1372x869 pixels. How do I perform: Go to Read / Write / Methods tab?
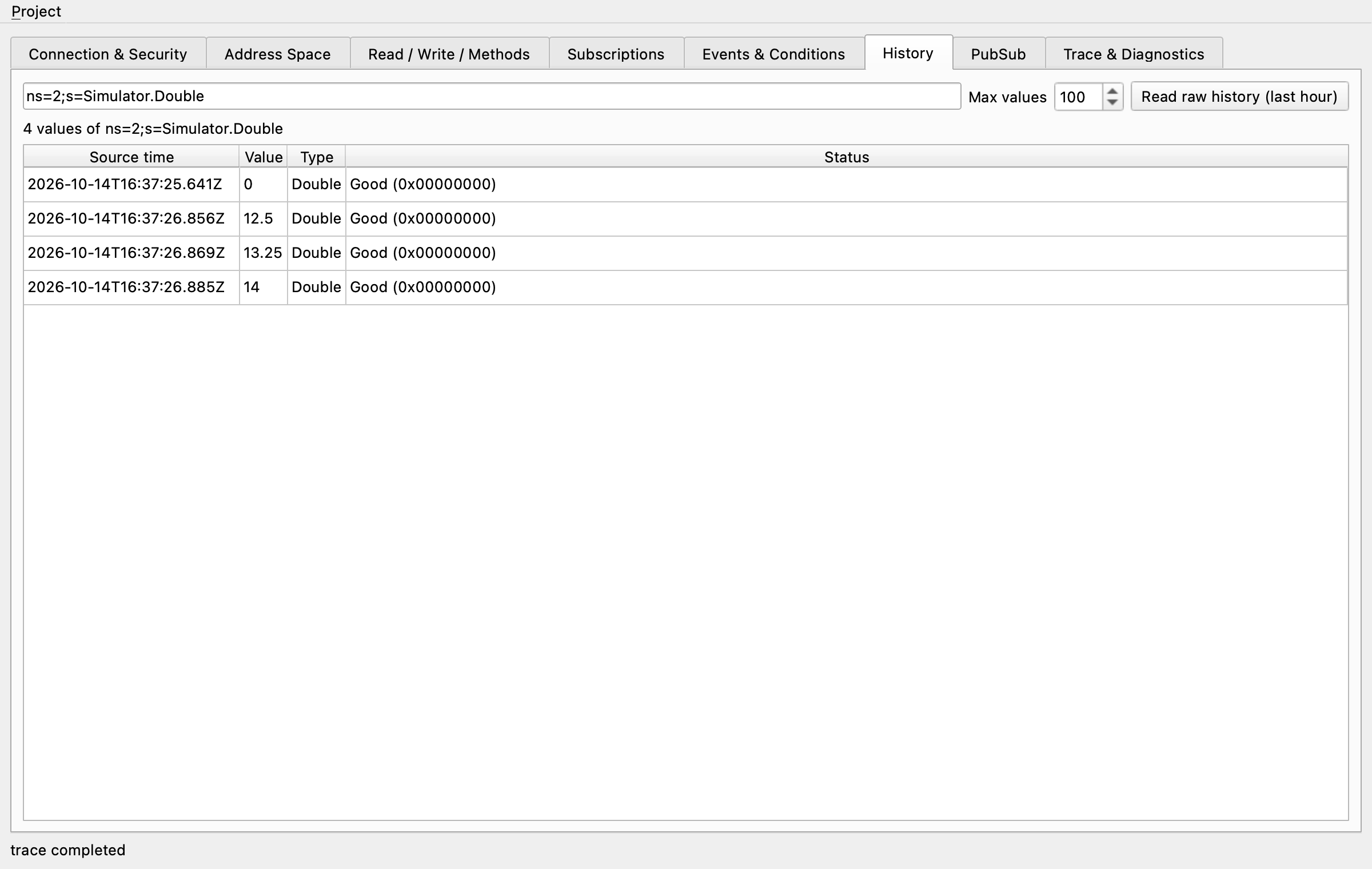coord(449,54)
